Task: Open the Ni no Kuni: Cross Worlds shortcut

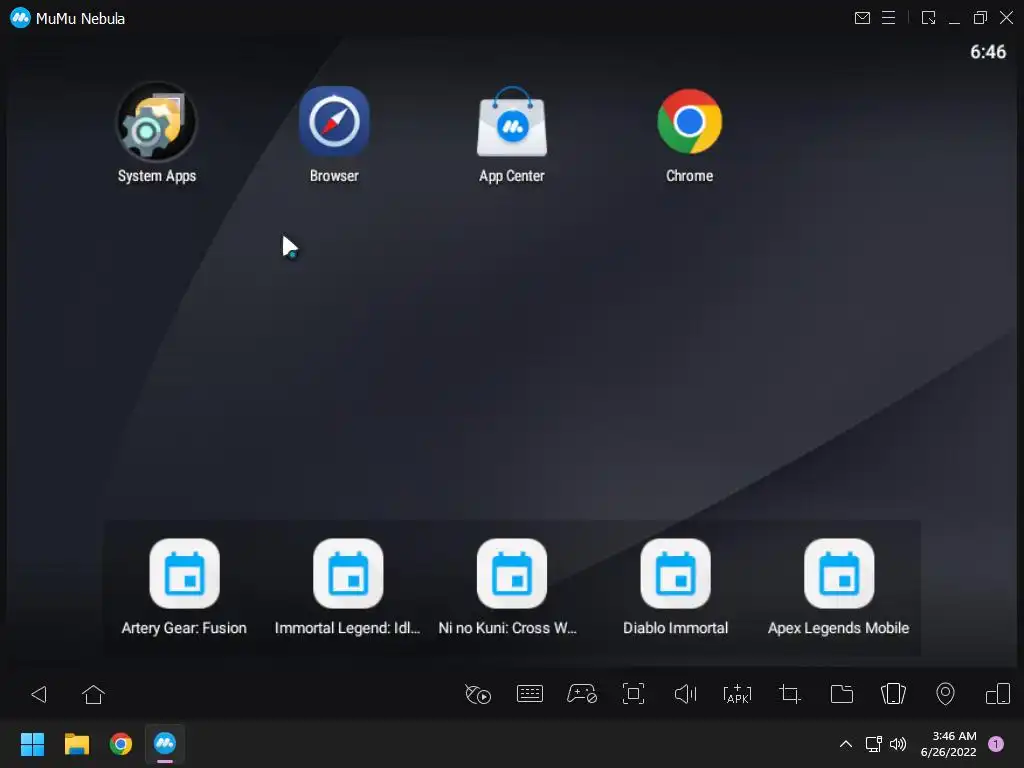Action: [511, 573]
